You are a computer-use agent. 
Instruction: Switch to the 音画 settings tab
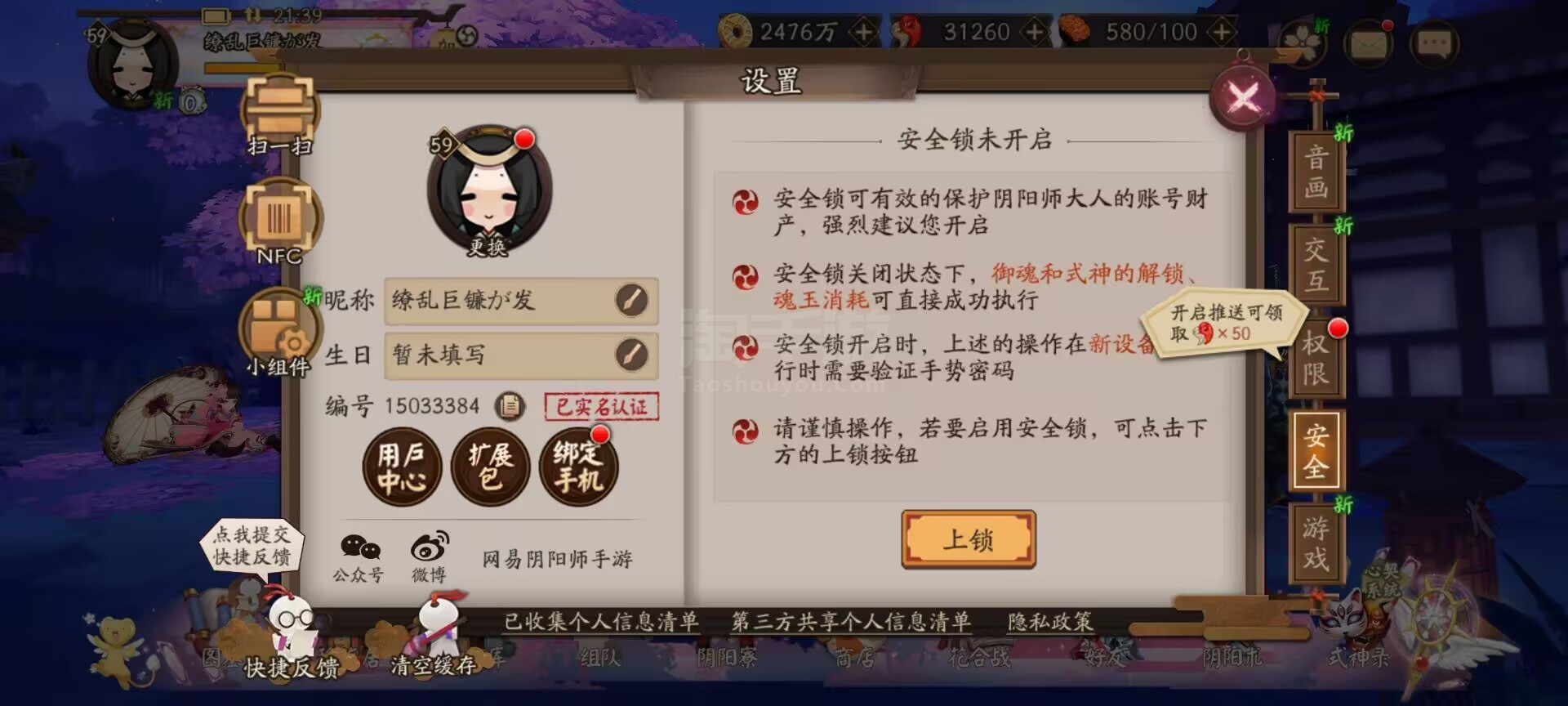pos(1316,172)
